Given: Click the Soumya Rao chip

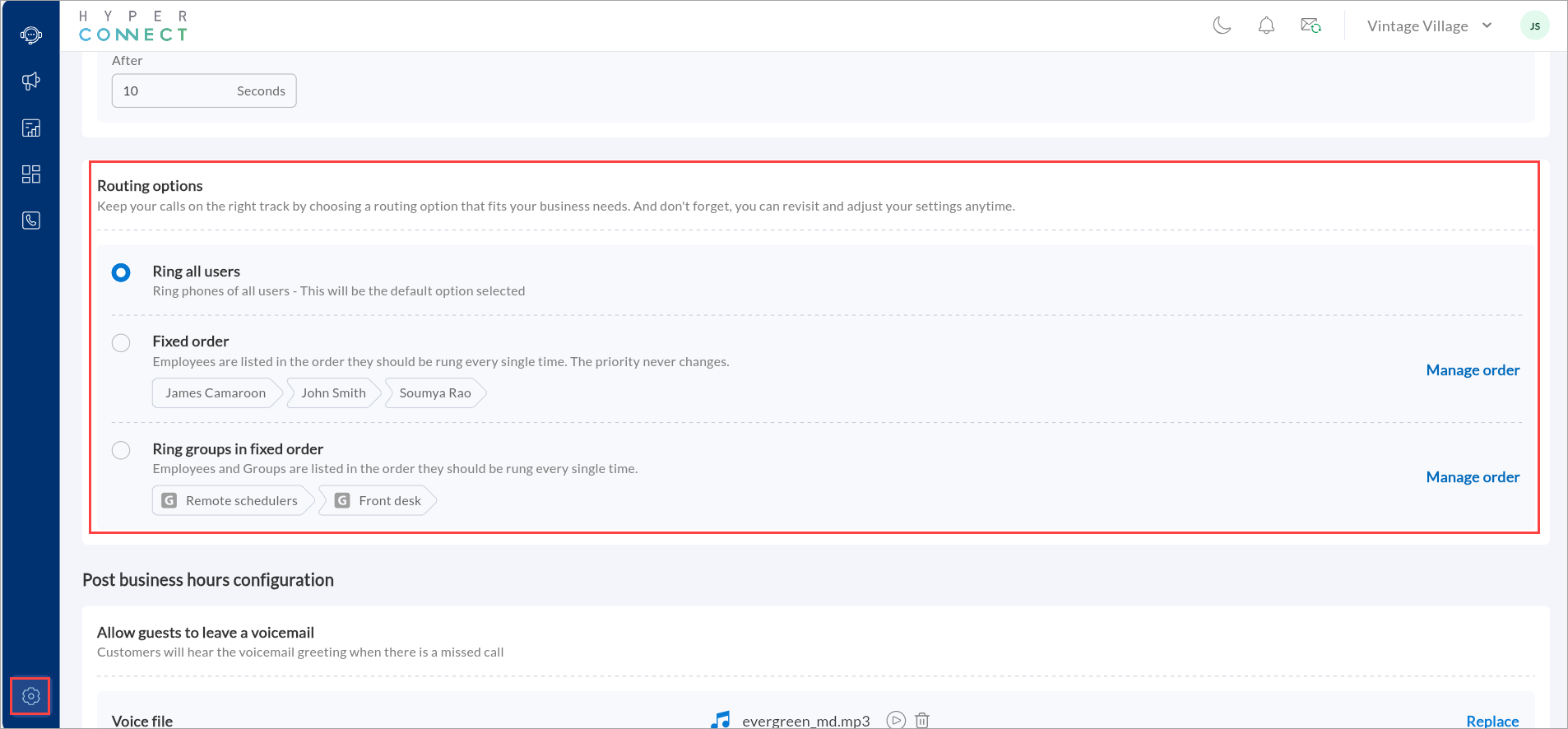Looking at the screenshot, I should [436, 393].
